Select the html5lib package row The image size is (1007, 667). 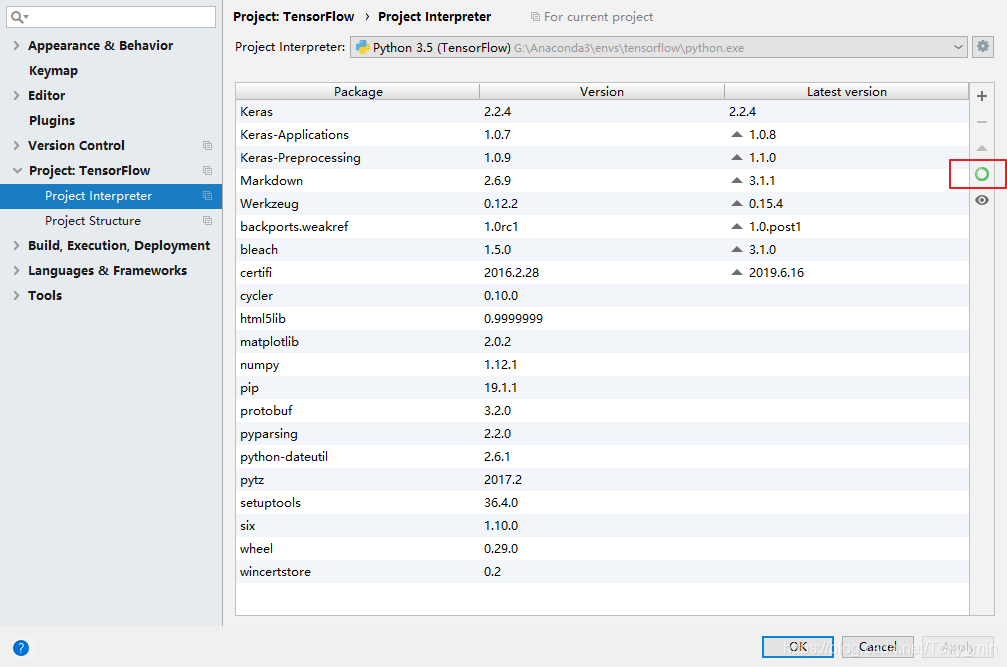click(602, 319)
